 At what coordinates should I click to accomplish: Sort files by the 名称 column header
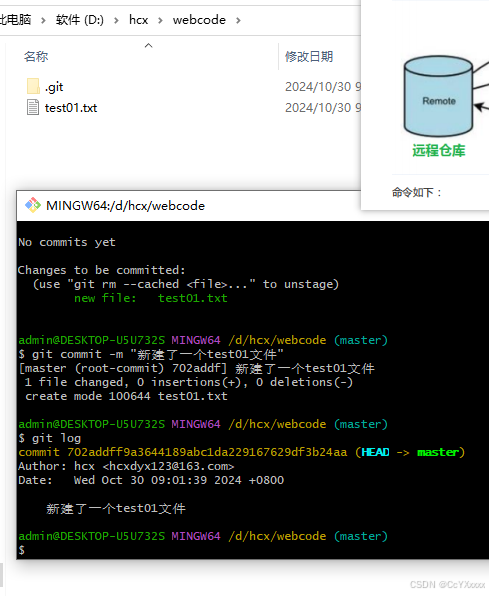(x=36, y=57)
